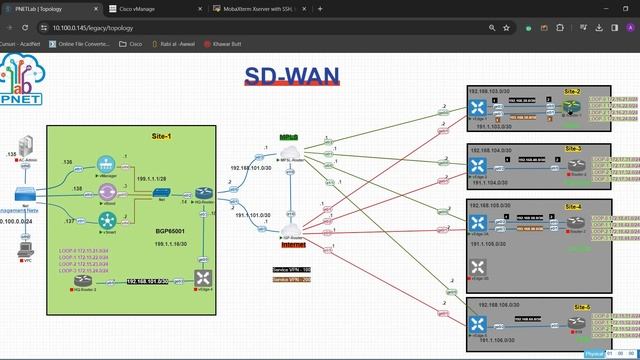
Task: Open the Rabi al-Awwal bookmark
Action: (x=173, y=44)
